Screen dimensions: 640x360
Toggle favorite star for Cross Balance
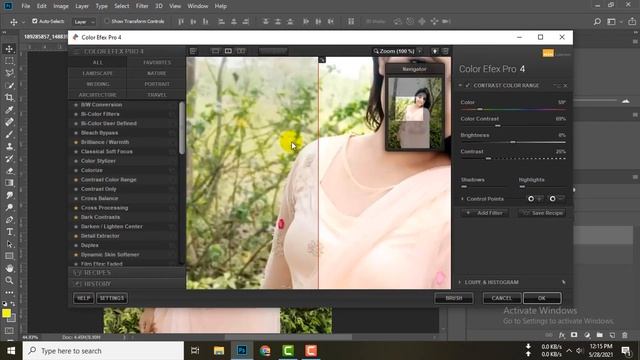pos(76,198)
